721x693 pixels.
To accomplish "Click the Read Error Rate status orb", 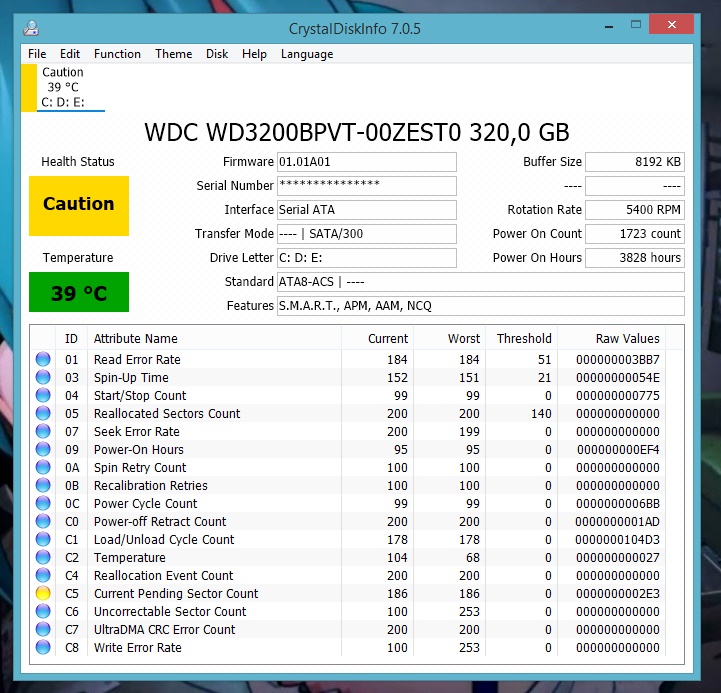I will click(x=43, y=359).
